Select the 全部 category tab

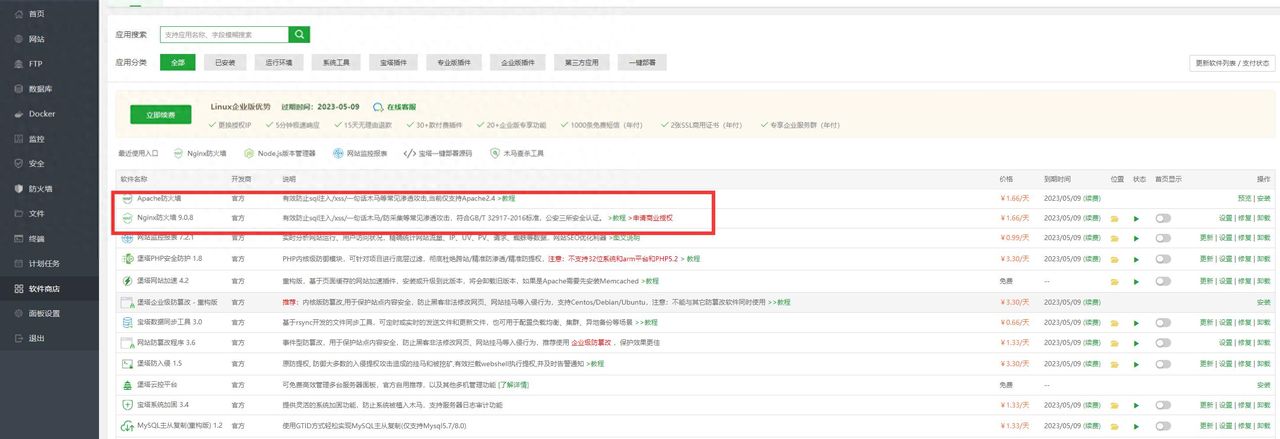tap(177, 62)
